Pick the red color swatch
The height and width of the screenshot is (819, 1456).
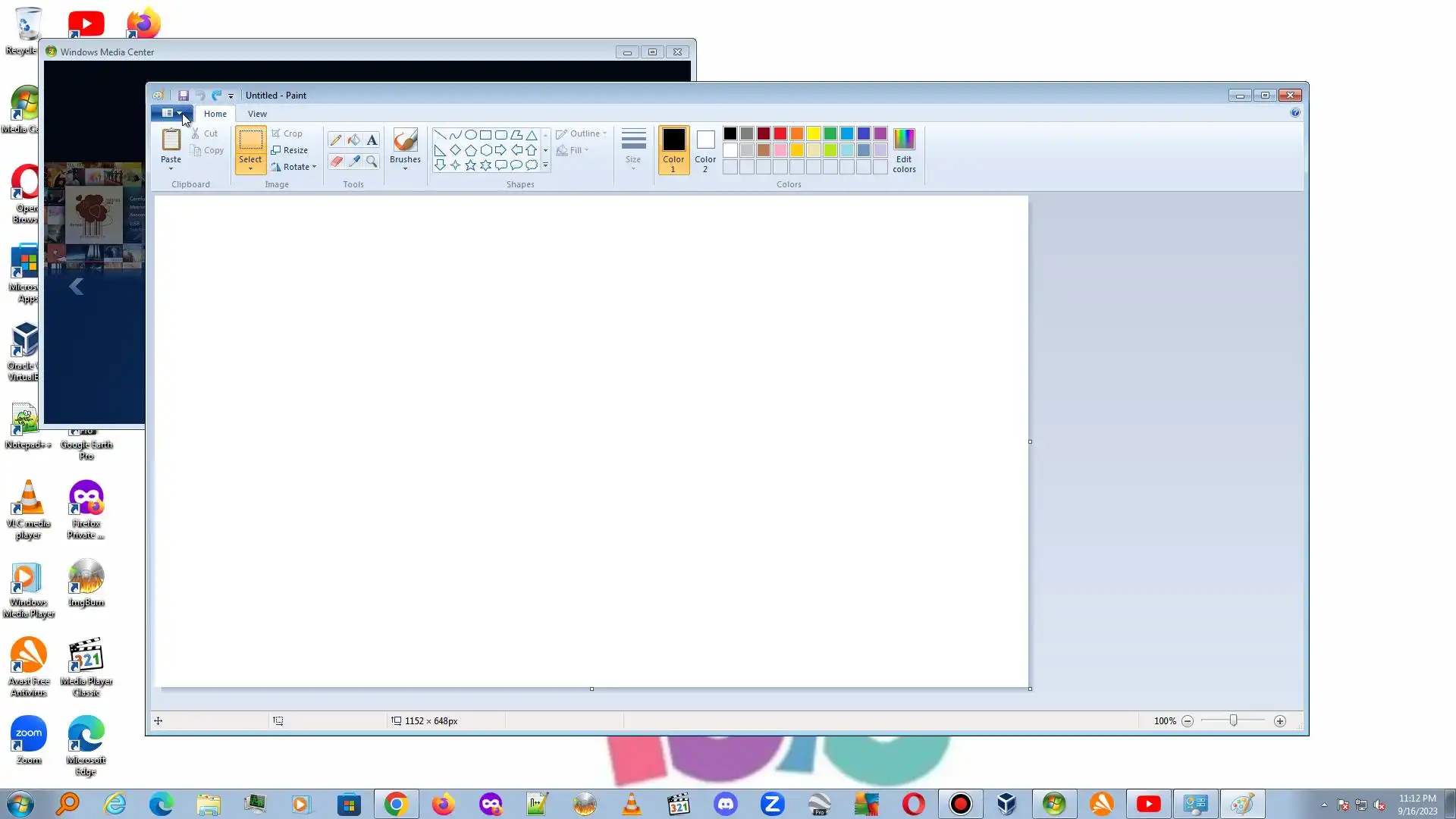(780, 133)
